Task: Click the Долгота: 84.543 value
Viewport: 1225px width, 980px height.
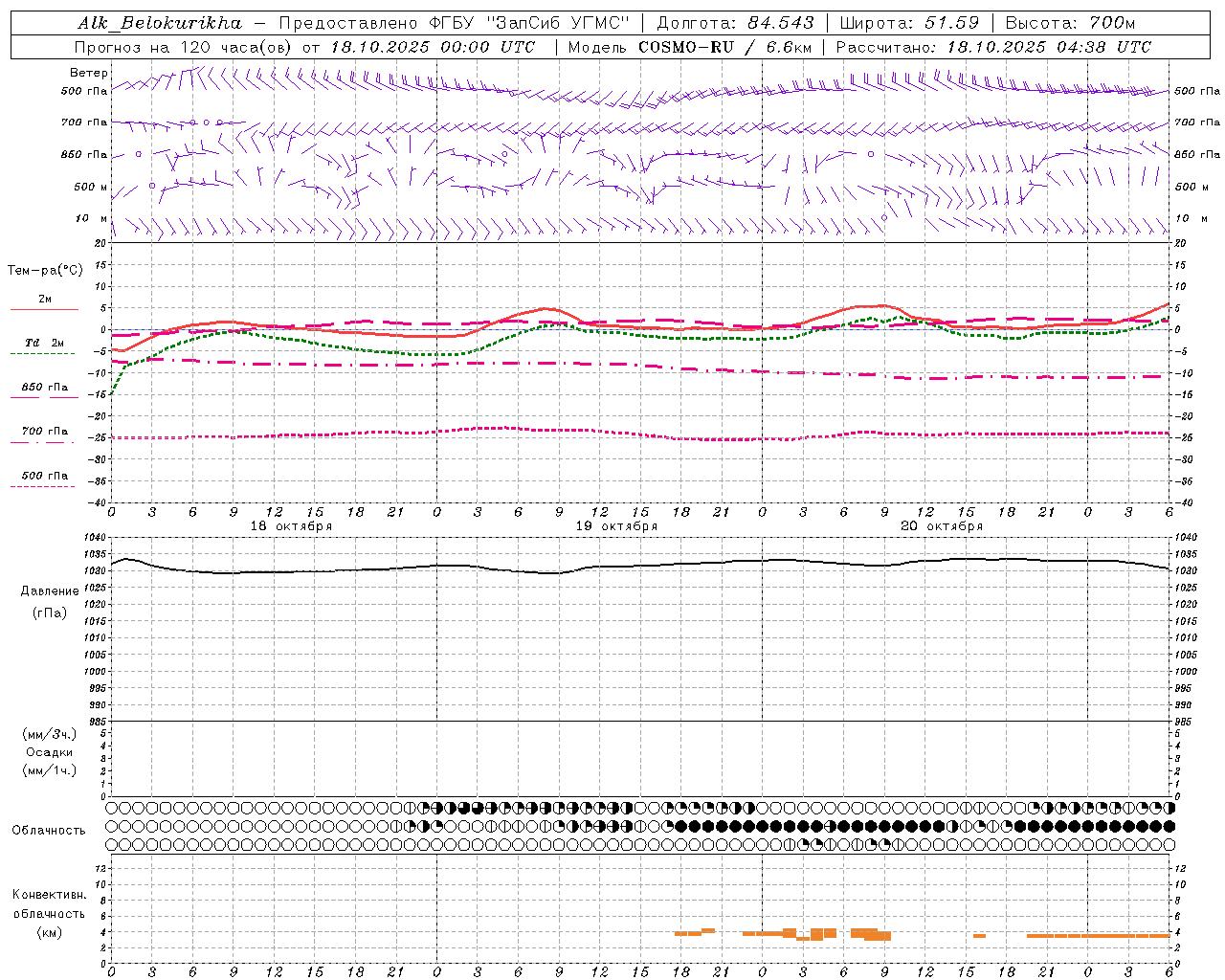Action: pos(735,23)
